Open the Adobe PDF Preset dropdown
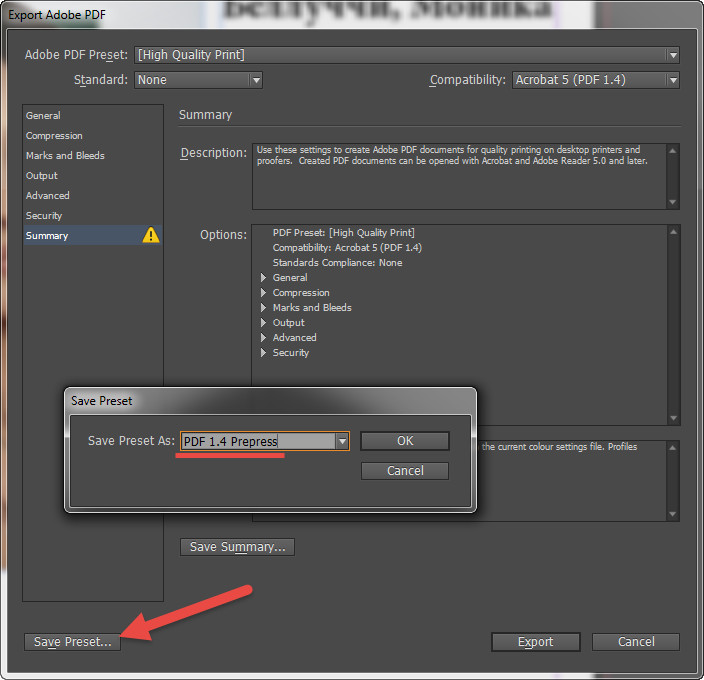Image resolution: width=704 pixels, height=680 pixels. (x=407, y=55)
